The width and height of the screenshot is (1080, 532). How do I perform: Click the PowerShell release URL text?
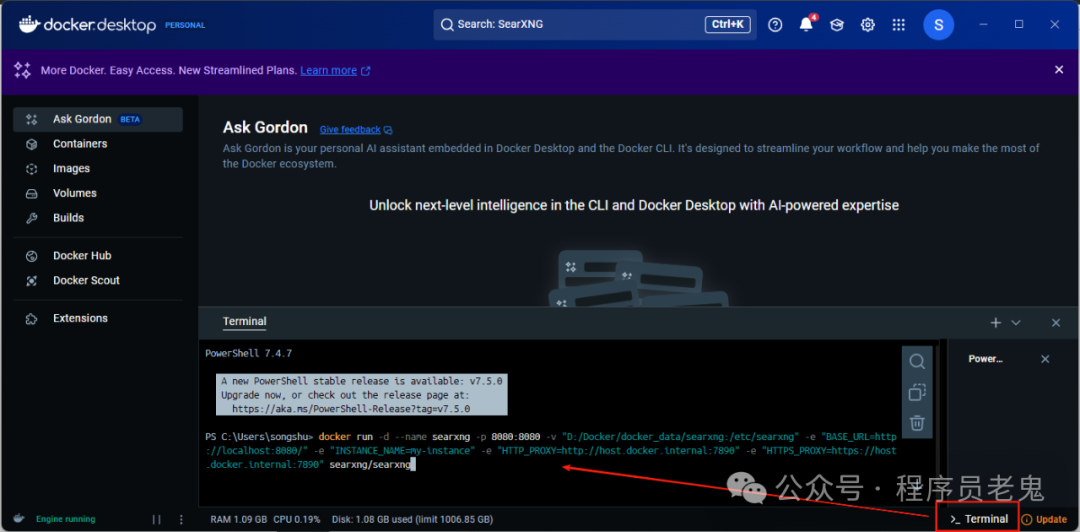point(351,409)
